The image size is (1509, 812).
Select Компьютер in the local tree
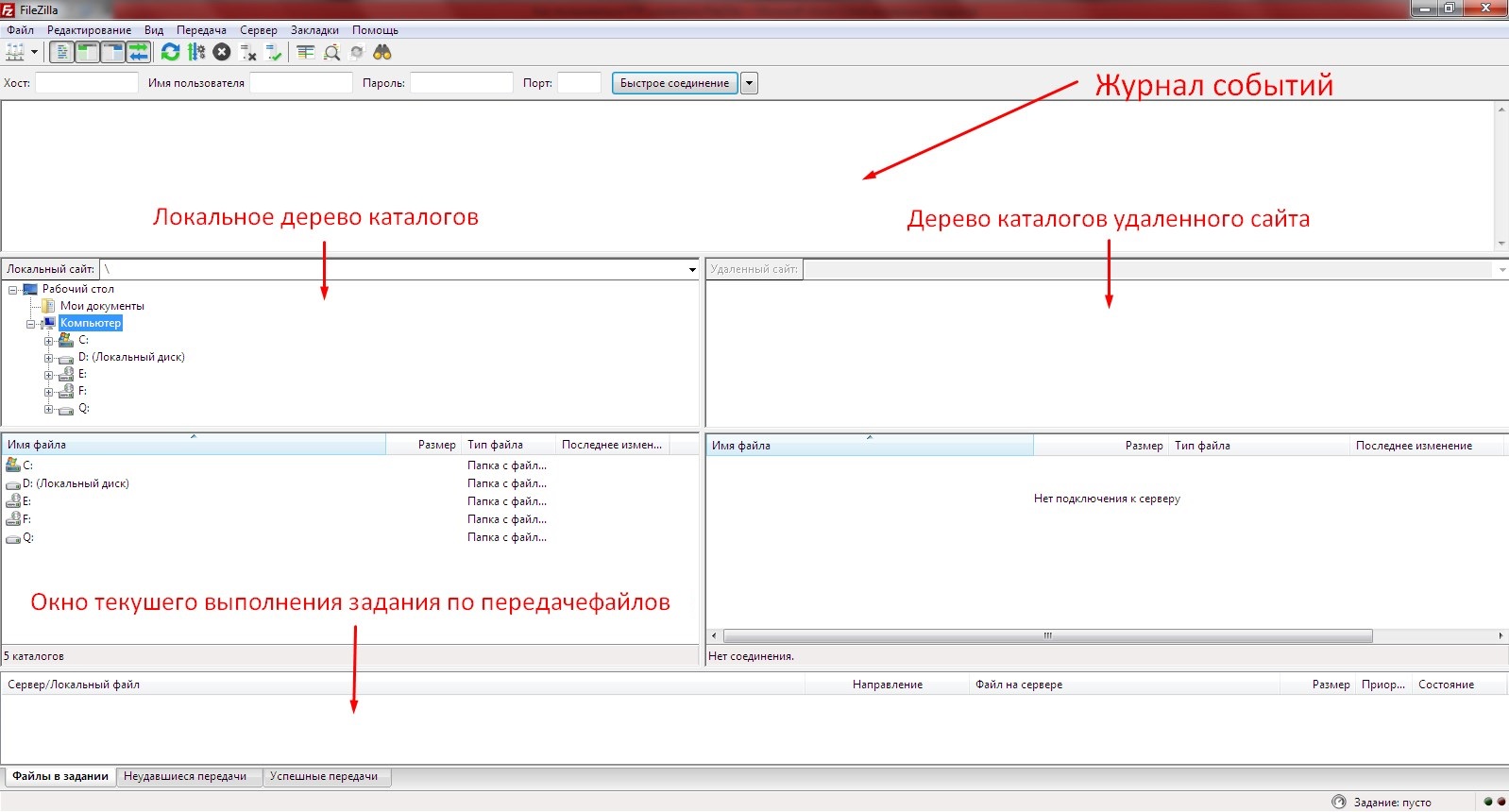coord(91,323)
